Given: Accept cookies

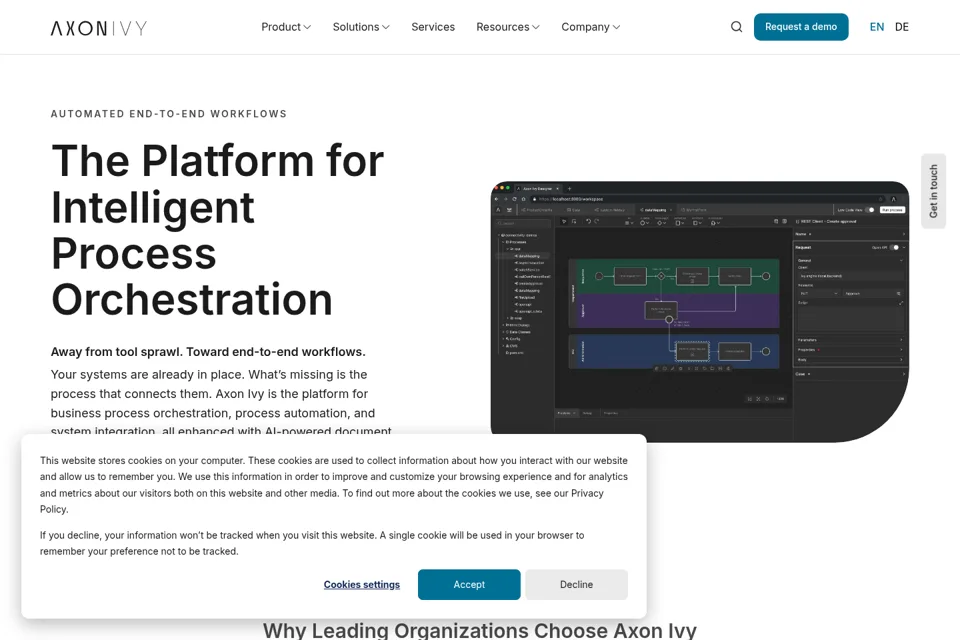Looking at the screenshot, I should 469,585.
